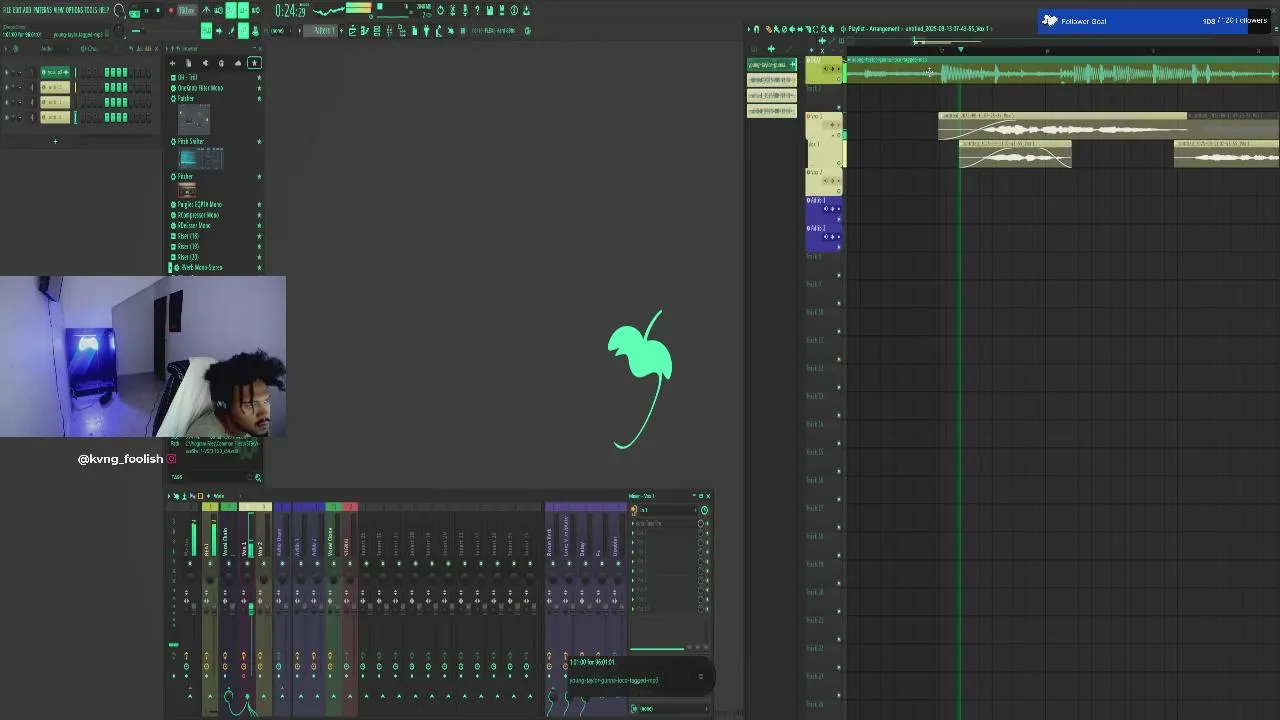Screen dimensions: 1280x720
Task: Toggle mute LED of the second channel row
Action: tap(7, 87)
